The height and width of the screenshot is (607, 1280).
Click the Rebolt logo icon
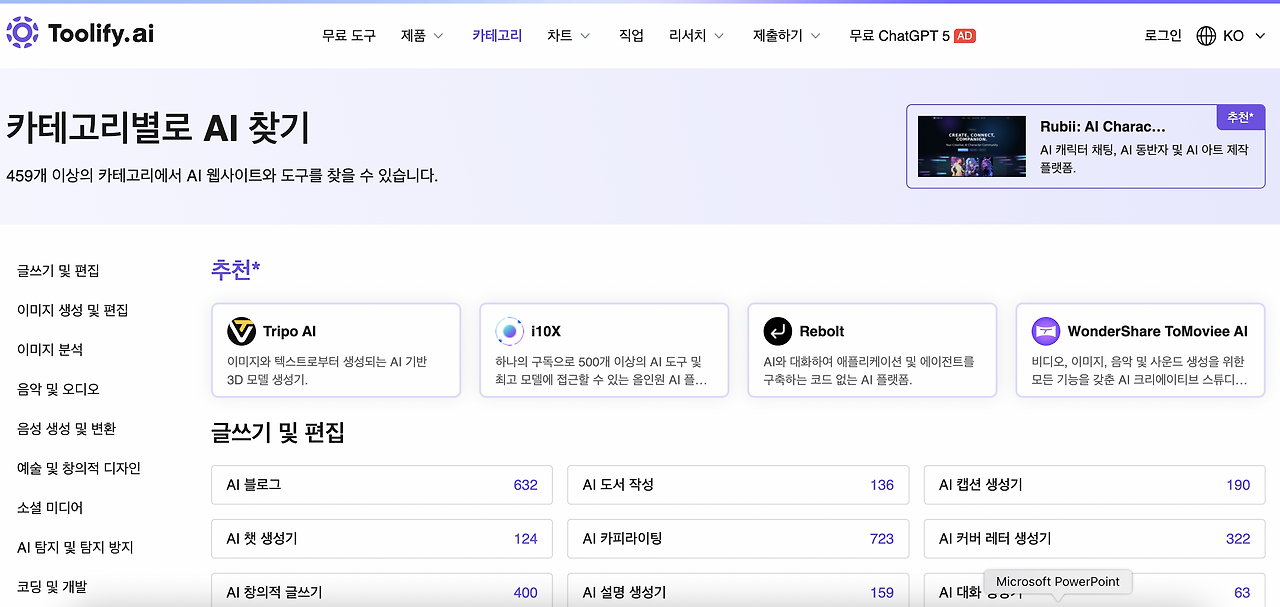point(777,331)
